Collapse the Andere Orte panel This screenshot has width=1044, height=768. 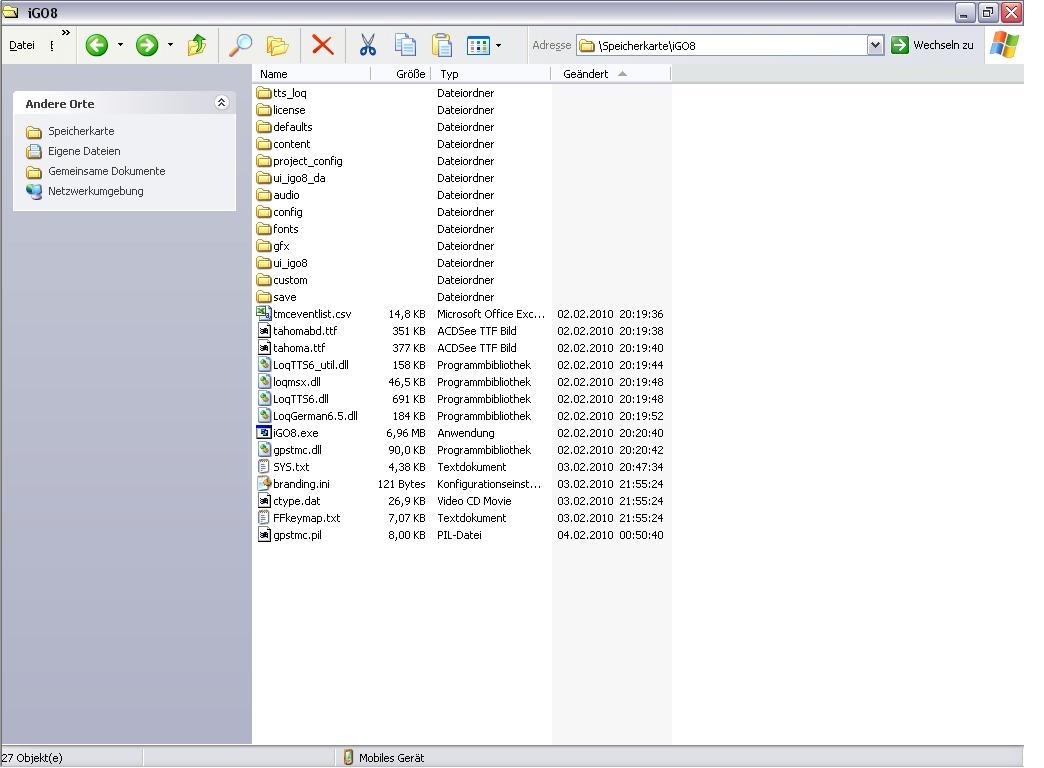222,102
